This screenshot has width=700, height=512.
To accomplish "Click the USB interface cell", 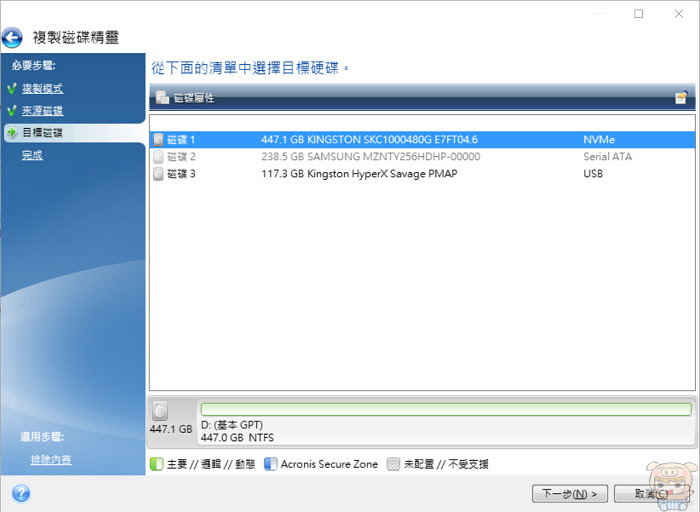I will (x=593, y=174).
